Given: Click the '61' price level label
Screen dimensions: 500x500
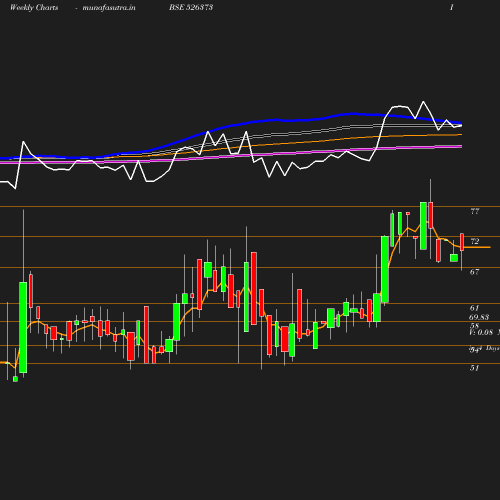Looking at the screenshot, I should coord(475,308).
